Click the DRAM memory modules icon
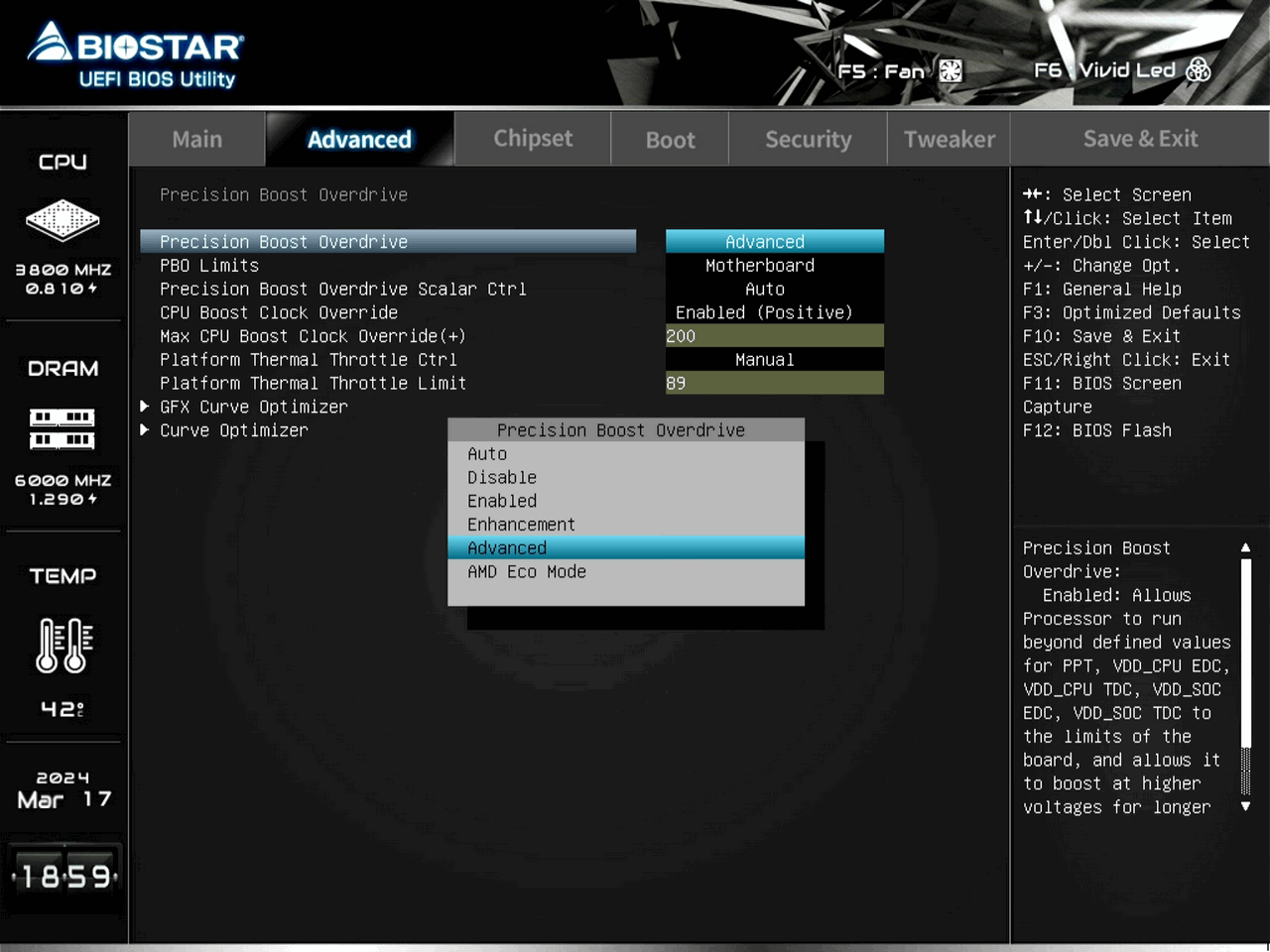 tap(63, 428)
